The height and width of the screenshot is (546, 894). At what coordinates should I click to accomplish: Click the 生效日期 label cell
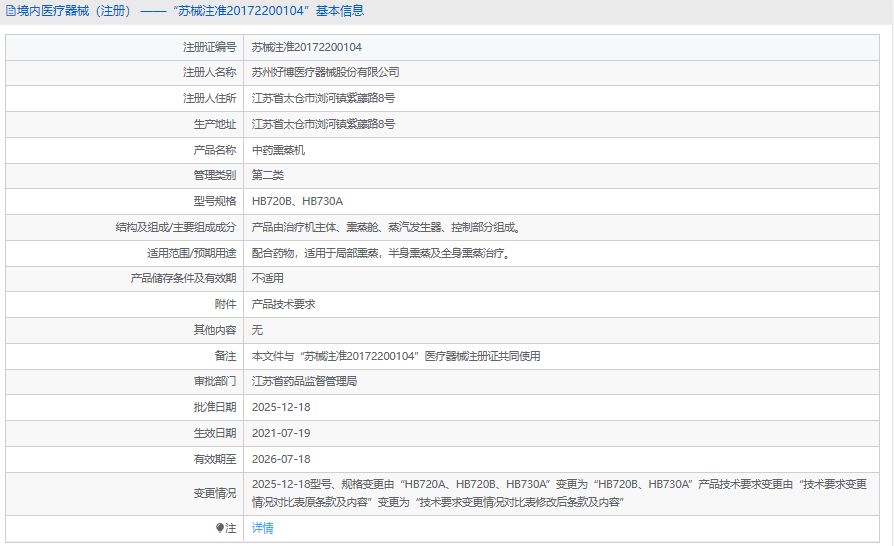click(x=124, y=433)
